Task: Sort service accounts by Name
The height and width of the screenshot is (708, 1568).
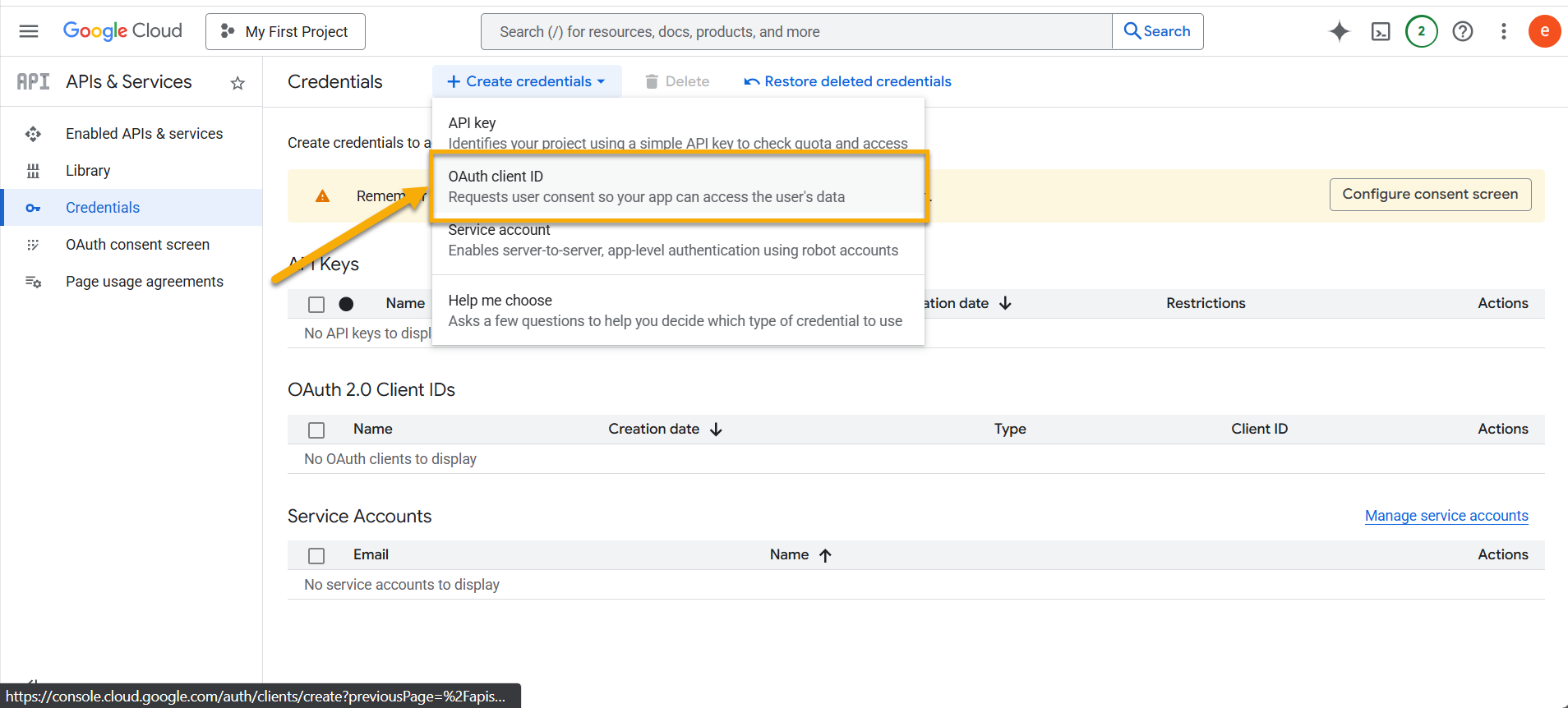Action: tap(800, 554)
